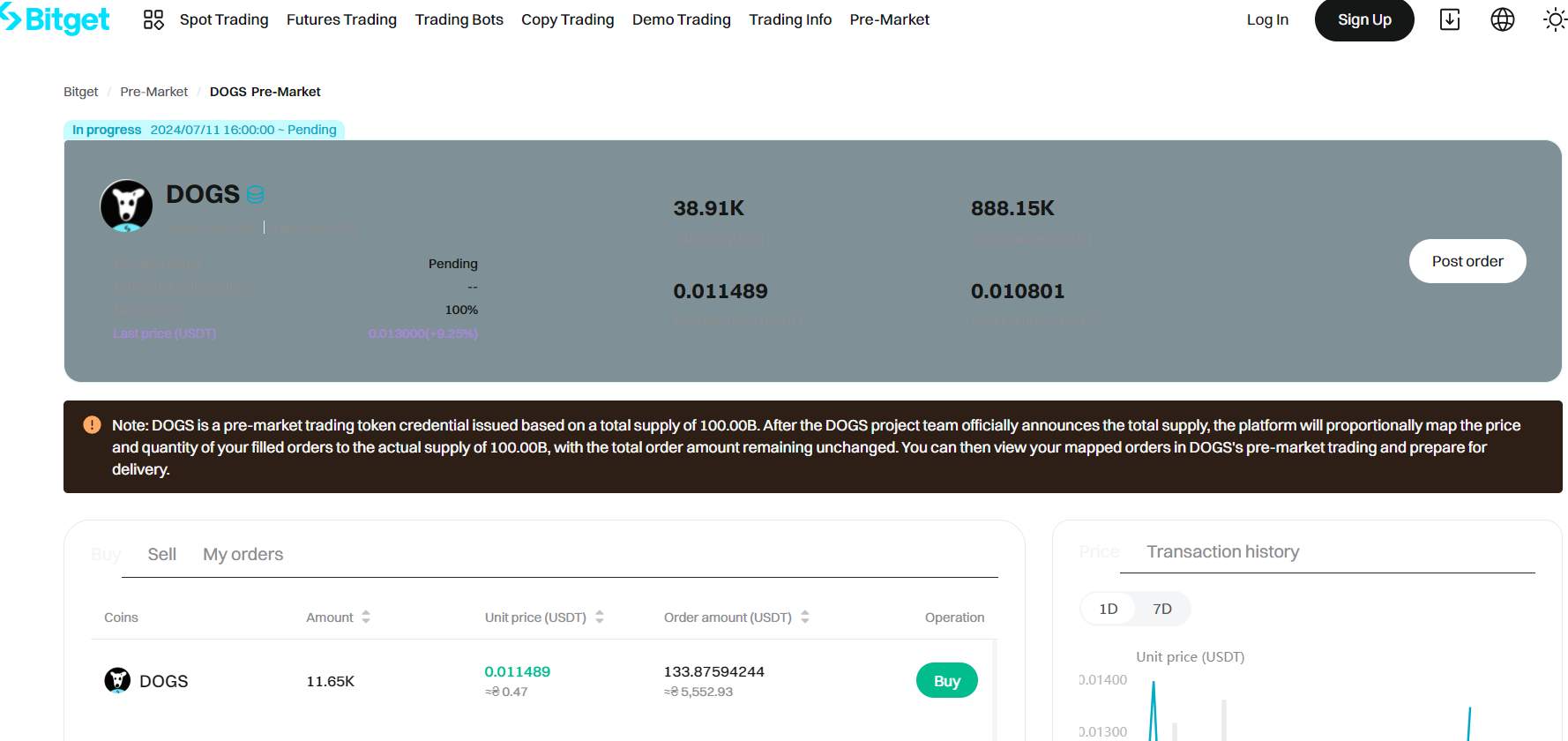Image resolution: width=1568 pixels, height=741 pixels.
Task: Click Bitget breadcrumb link
Action: pyautogui.click(x=81, y=92)
